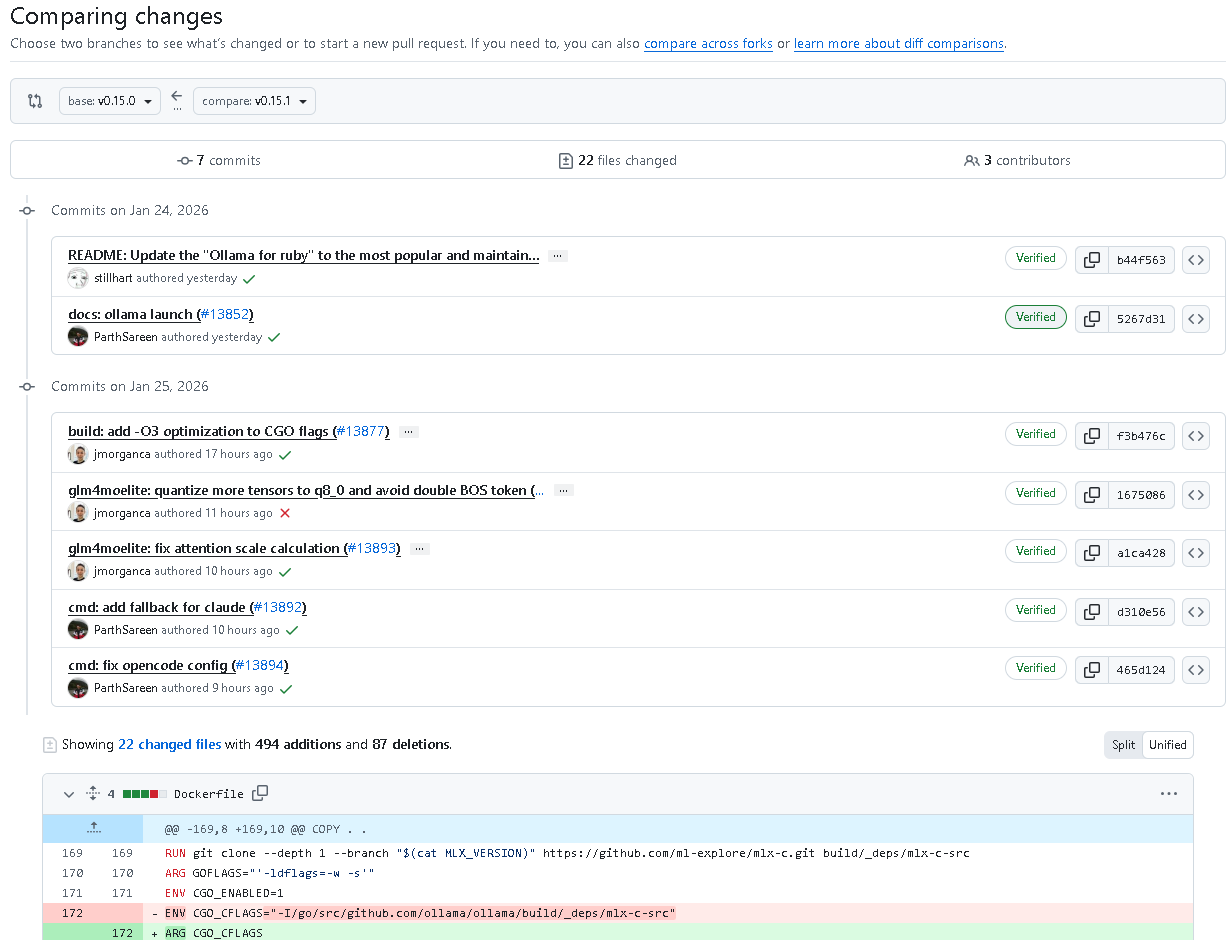Open pull request #13892 link
The height and width of the screenshot is (940, 1229).
coord(278,608)
